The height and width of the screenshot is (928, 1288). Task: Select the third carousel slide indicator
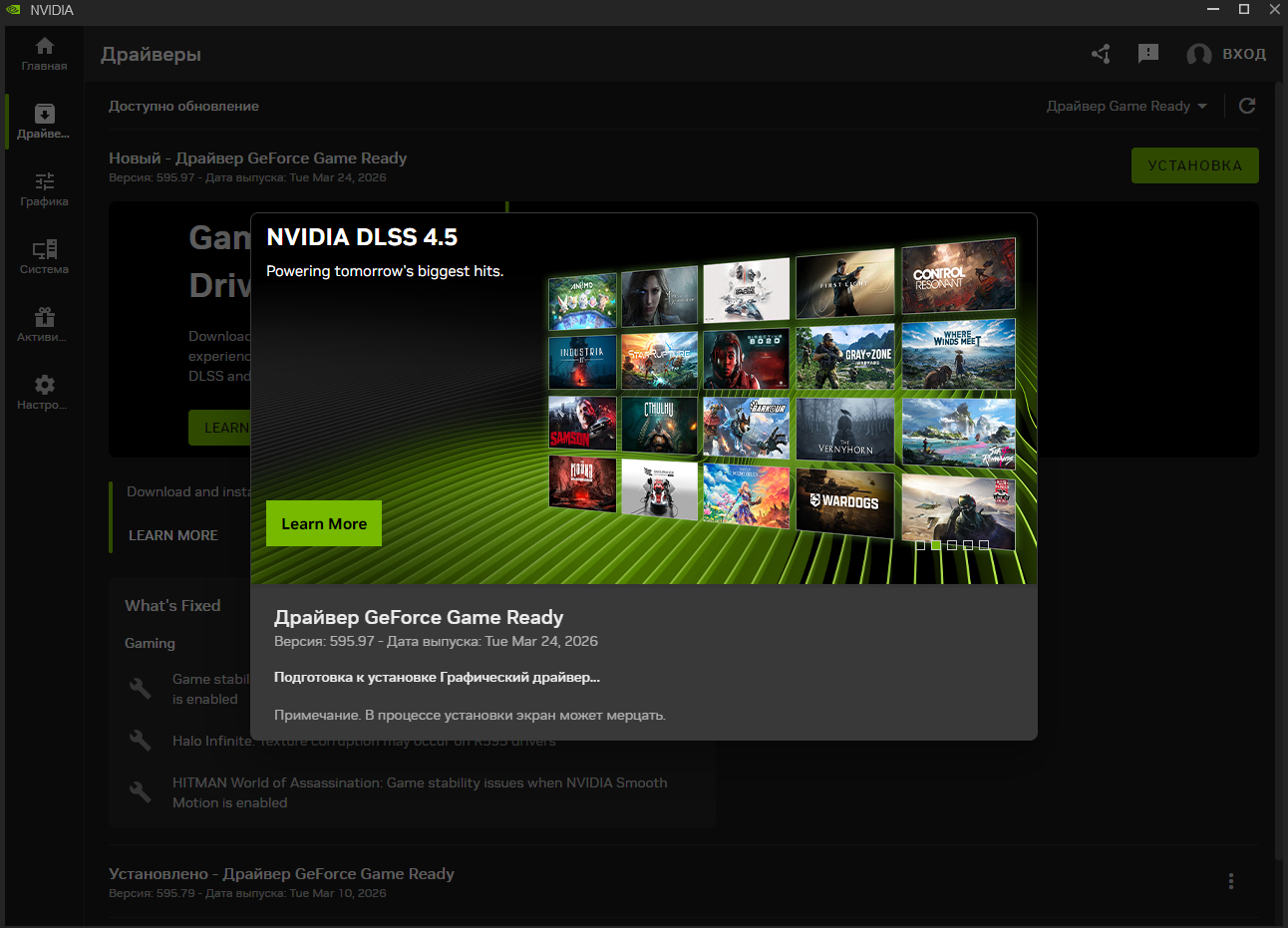click(x=952, y=545)
